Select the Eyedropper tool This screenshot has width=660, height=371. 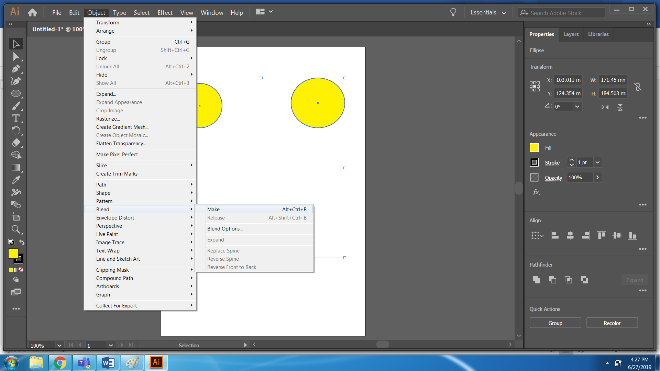(16, 180)
